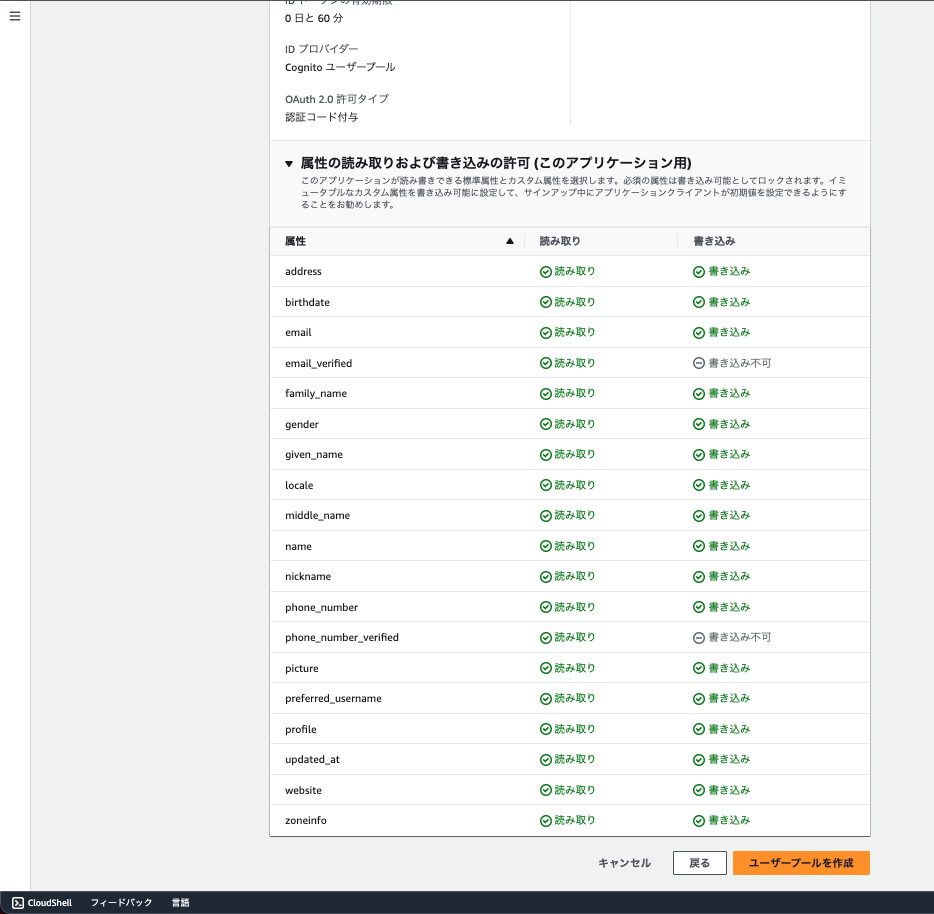
Task: Click the 戻る button
Action: [x=699, y=863]
